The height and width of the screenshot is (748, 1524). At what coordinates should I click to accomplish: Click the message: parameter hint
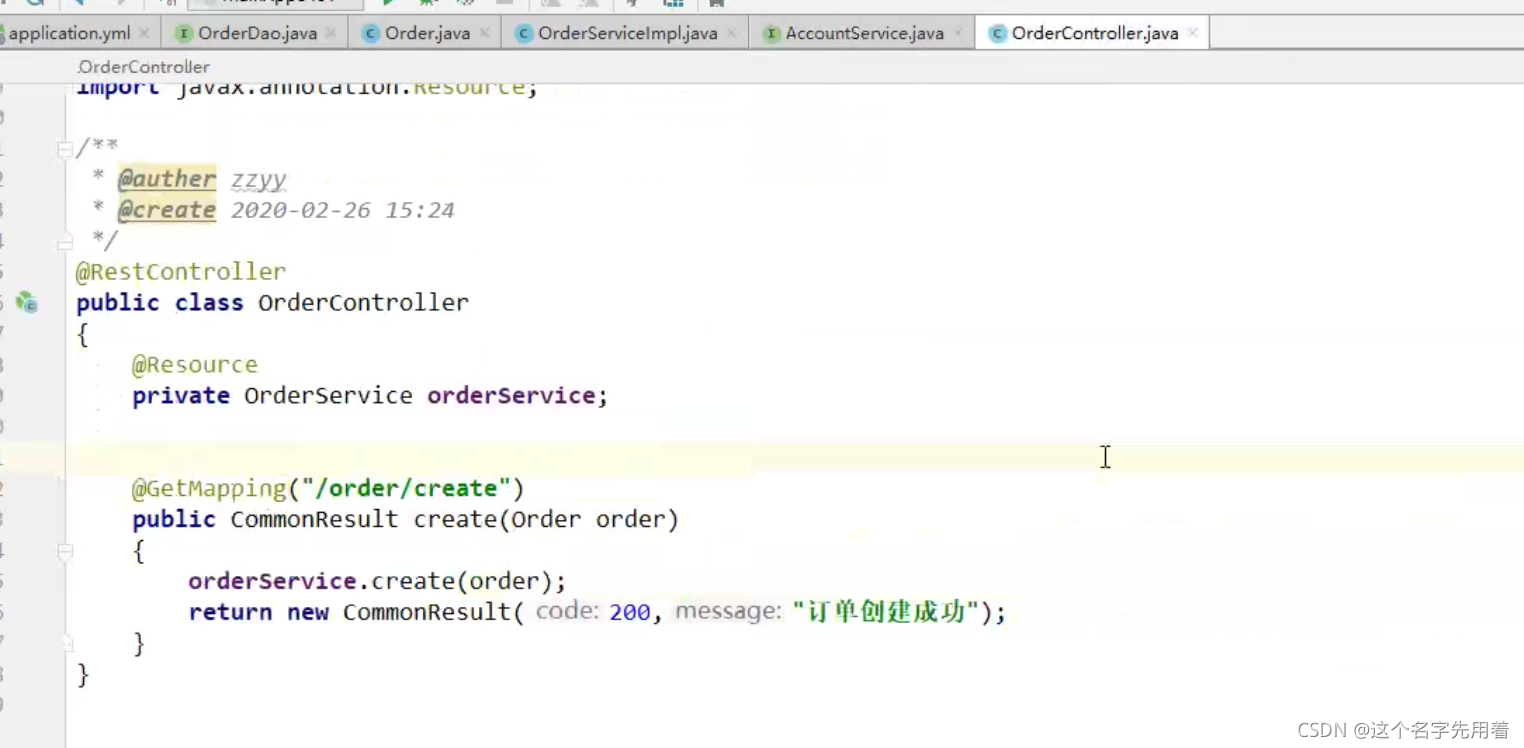coord(729,611)
